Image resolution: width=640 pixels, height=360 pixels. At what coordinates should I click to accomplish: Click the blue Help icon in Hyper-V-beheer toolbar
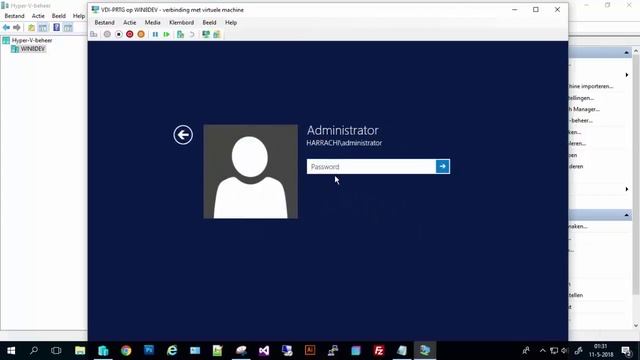[56, 27]
